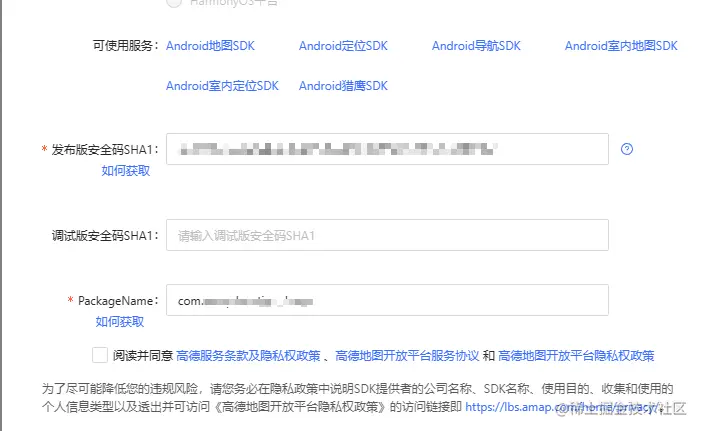Click the 可使用服务 label

tap(126, 46)
